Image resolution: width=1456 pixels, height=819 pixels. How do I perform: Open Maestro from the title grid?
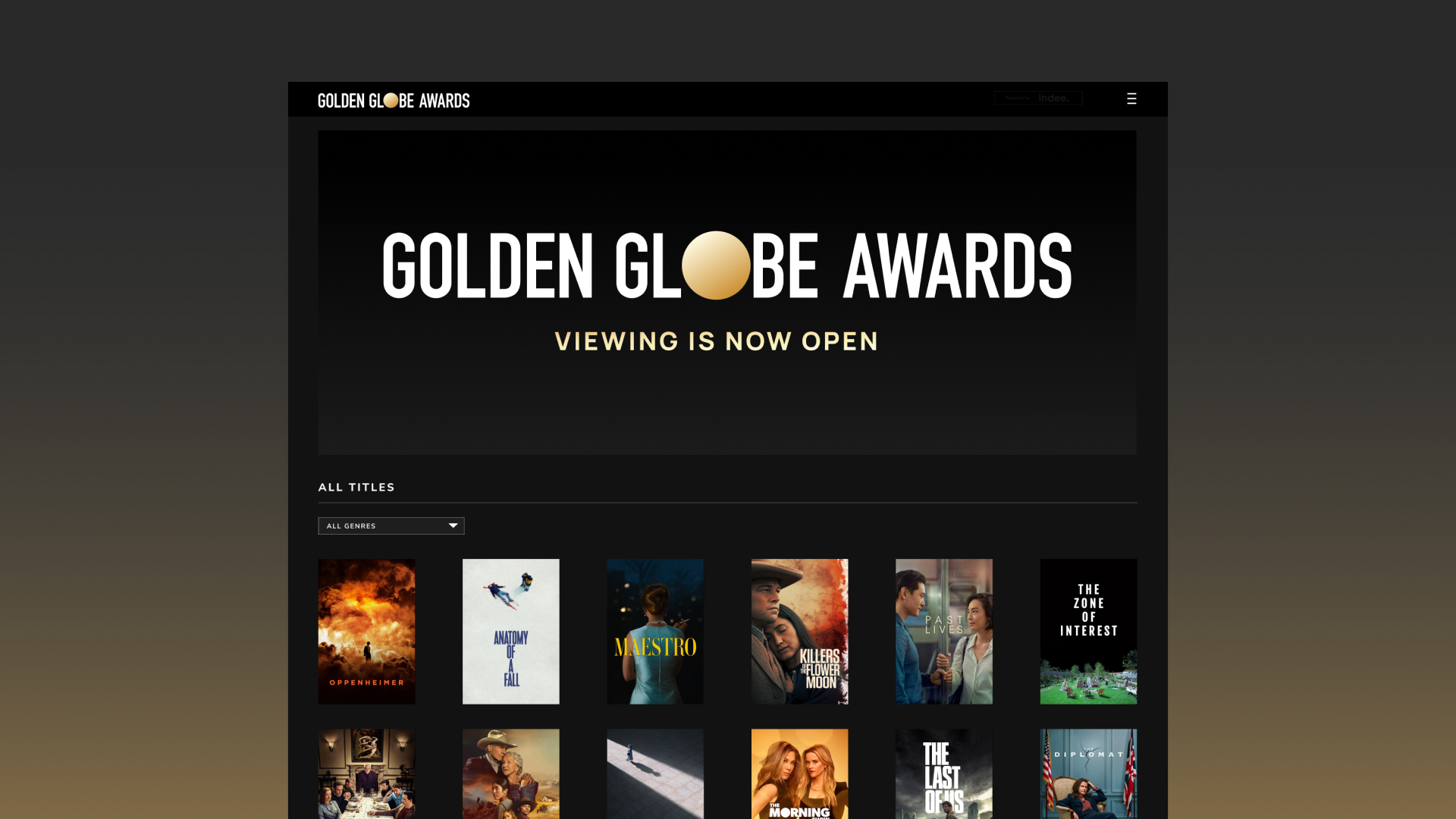pyautogui.click(x=654, y=631)
